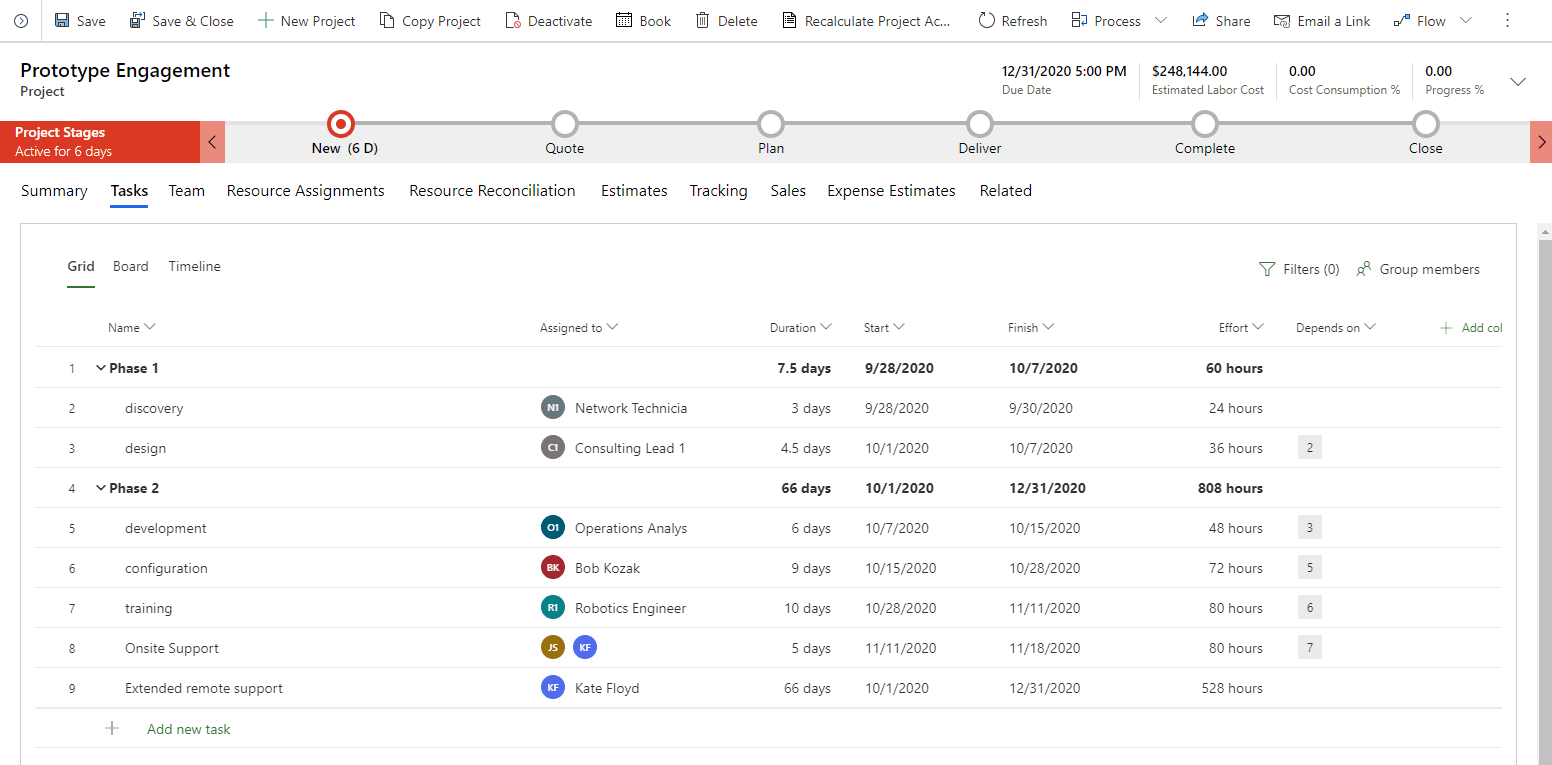Select the Close stage
Screen dimensions: 1552x765
pos(1426,124)
